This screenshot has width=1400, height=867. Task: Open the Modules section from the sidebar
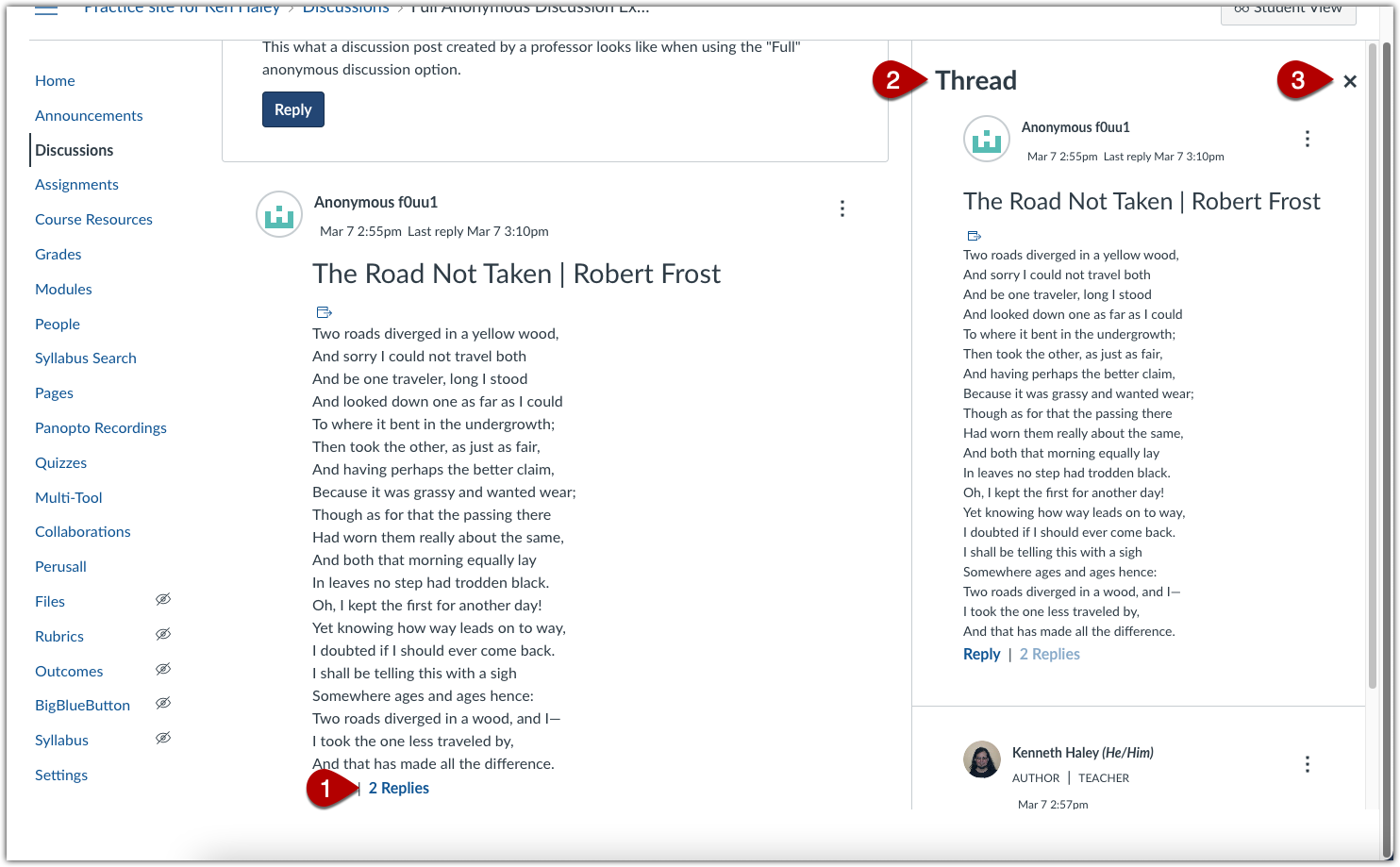63,289
